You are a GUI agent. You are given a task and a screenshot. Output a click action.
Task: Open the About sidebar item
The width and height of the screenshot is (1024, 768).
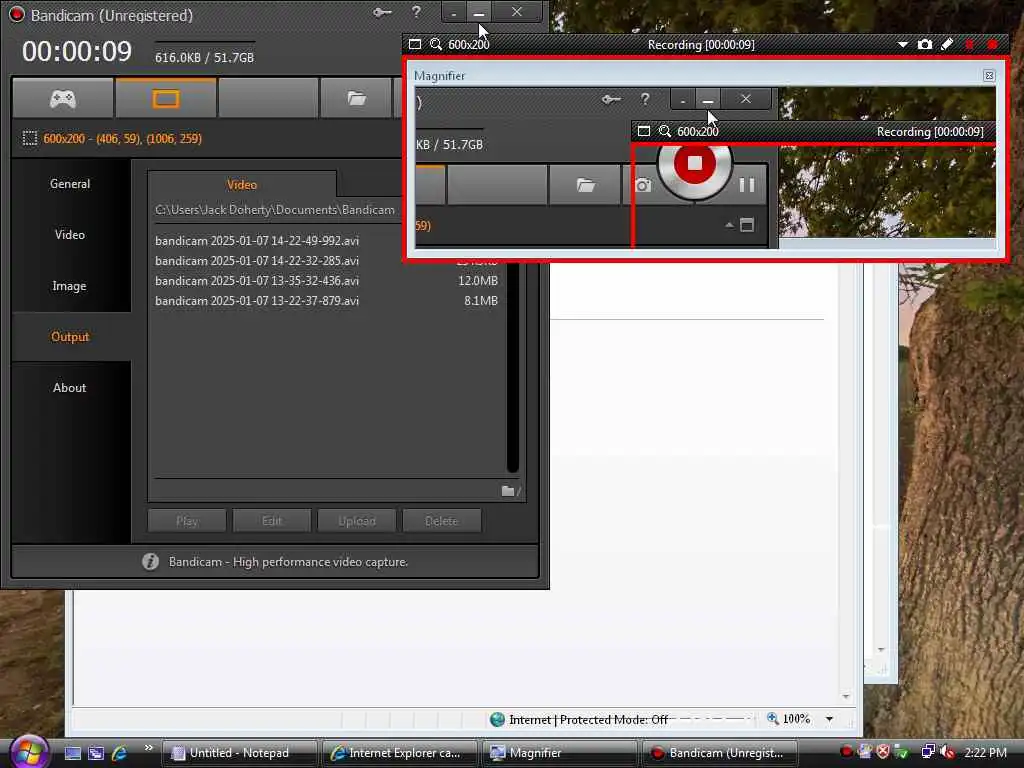point(70,388)
